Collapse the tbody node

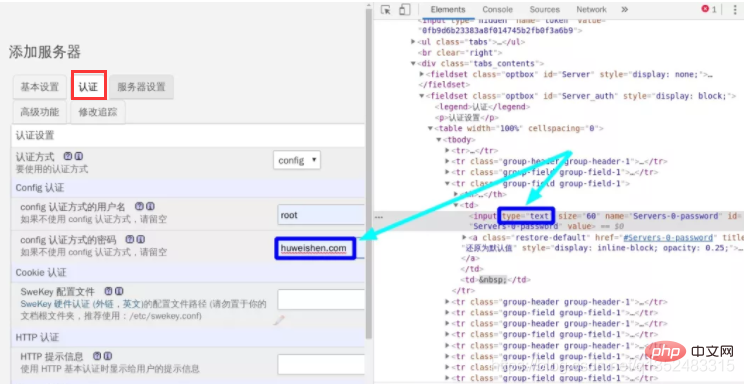(x=439, y=140)
